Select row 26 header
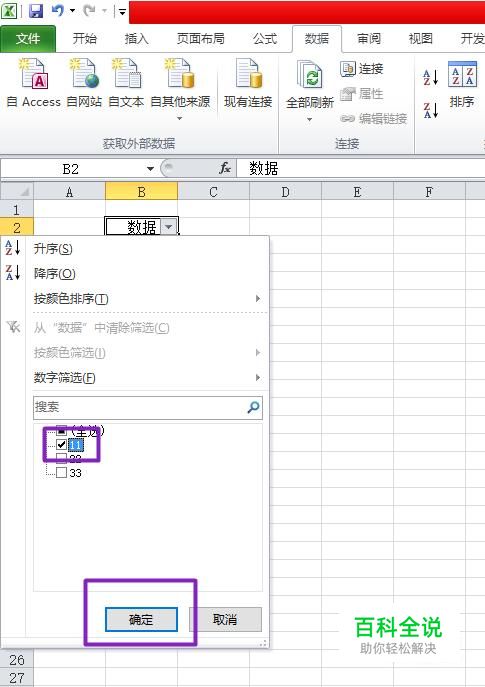 (17, 660)
